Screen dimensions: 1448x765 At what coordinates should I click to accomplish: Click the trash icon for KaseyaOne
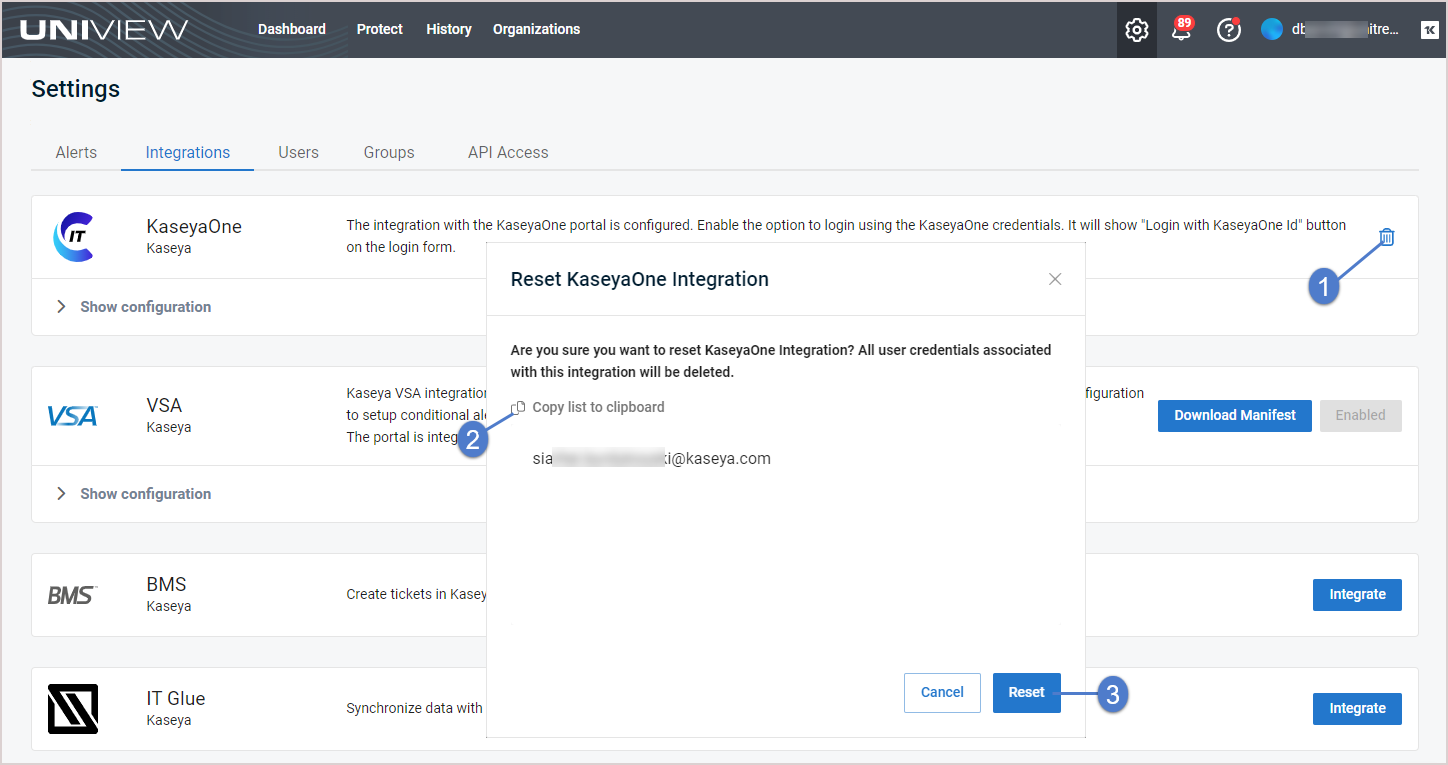pos(1386,237)
